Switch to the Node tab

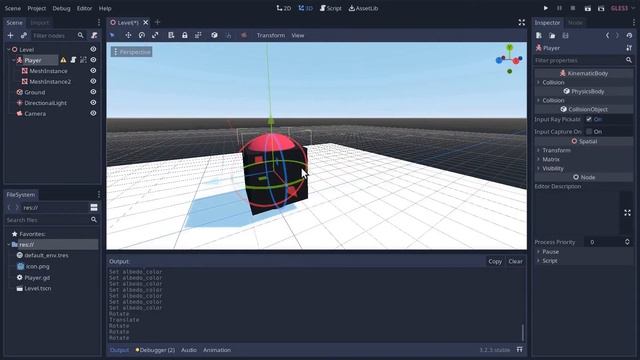click(x=575, y=23)
